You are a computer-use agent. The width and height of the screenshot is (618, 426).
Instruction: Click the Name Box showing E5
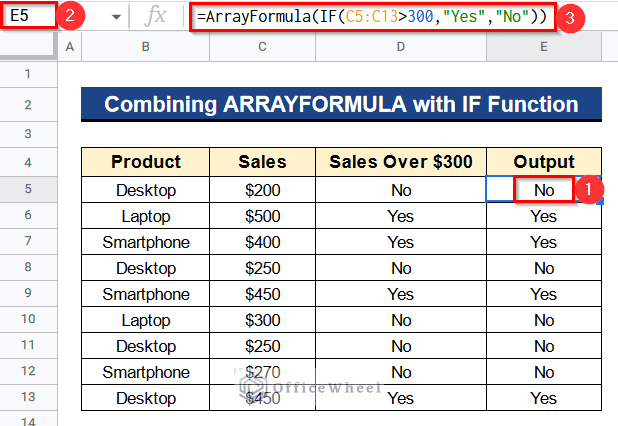click(28, 16)
